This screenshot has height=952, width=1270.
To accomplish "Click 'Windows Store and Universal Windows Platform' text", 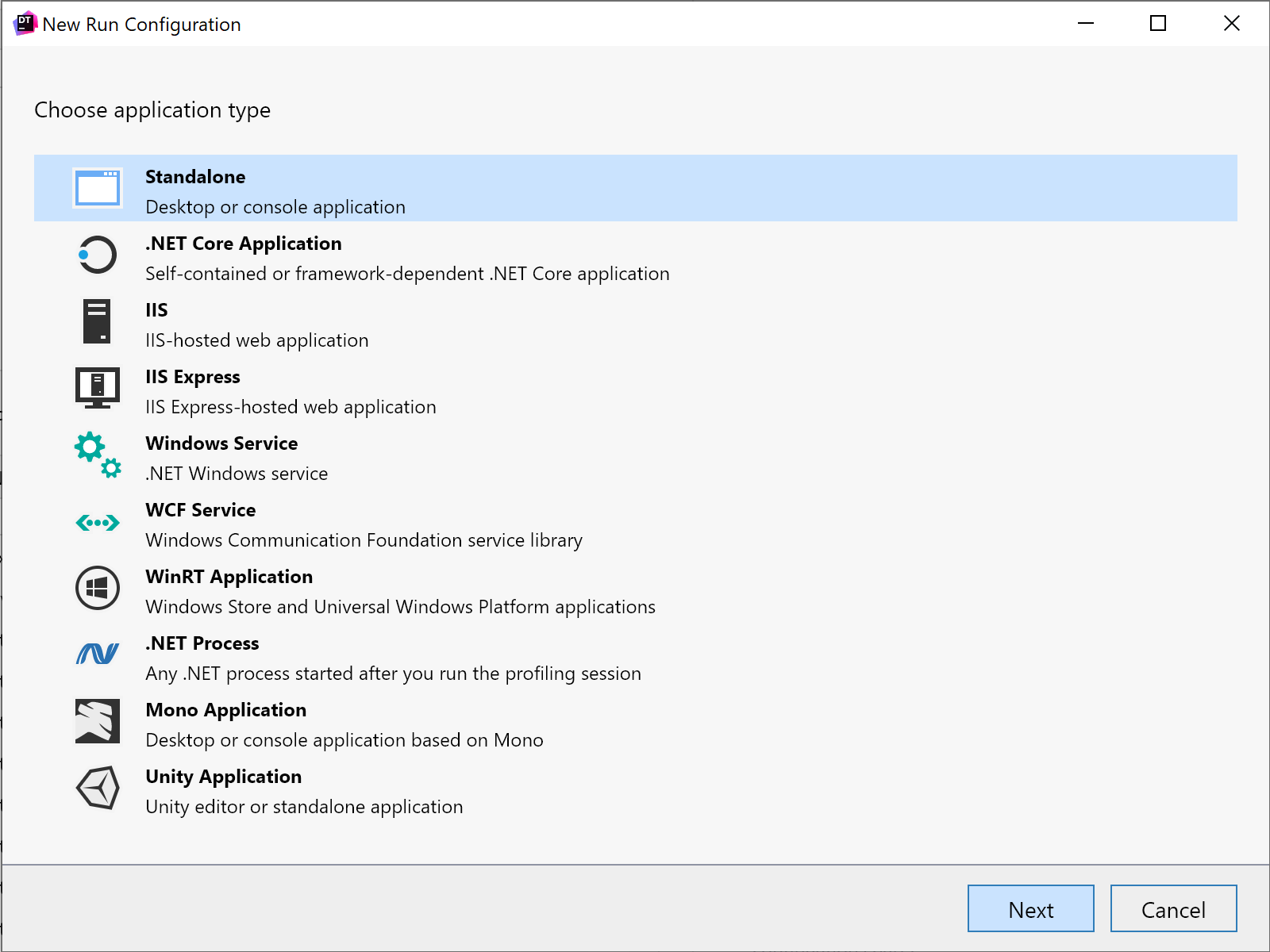I will (x=401, y=607).
